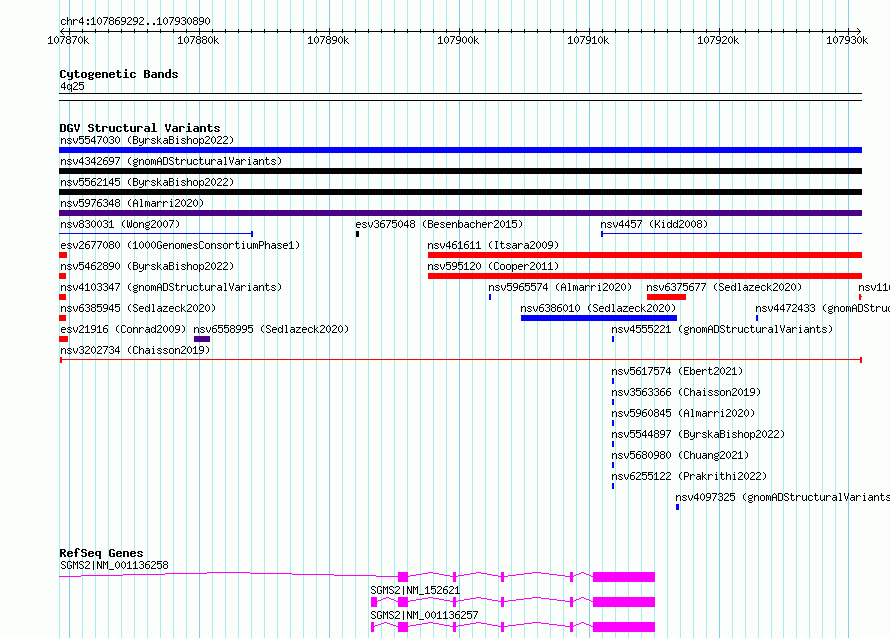Click nsv5462890 (ByrskaBishop2022) variant label
The width and height of the screenshot is (890, 638).
[147, 266]
